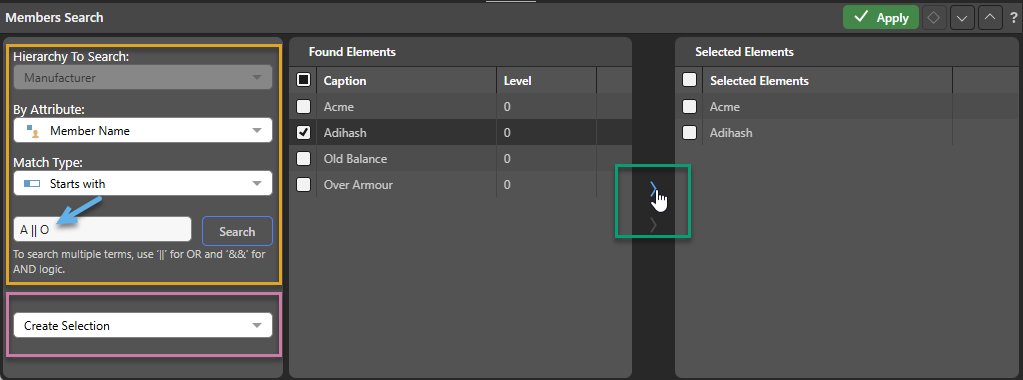
Task: Toggle select-all checkbox in Selected Elements header
Action: [x=689, y=80]
